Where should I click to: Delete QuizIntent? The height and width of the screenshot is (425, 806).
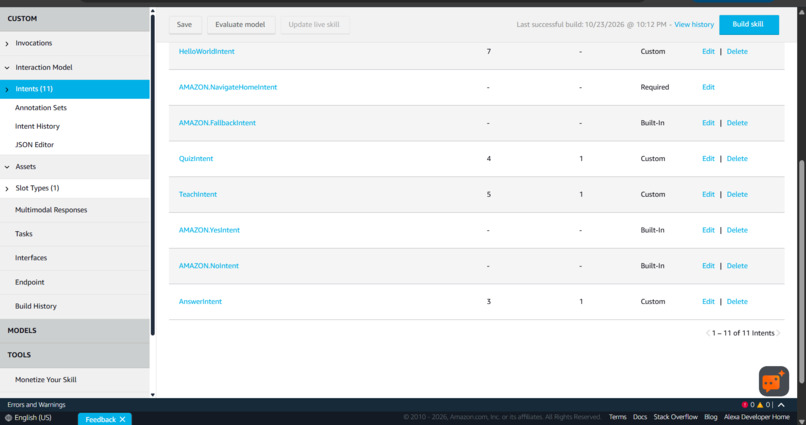[x=737, y=158]
